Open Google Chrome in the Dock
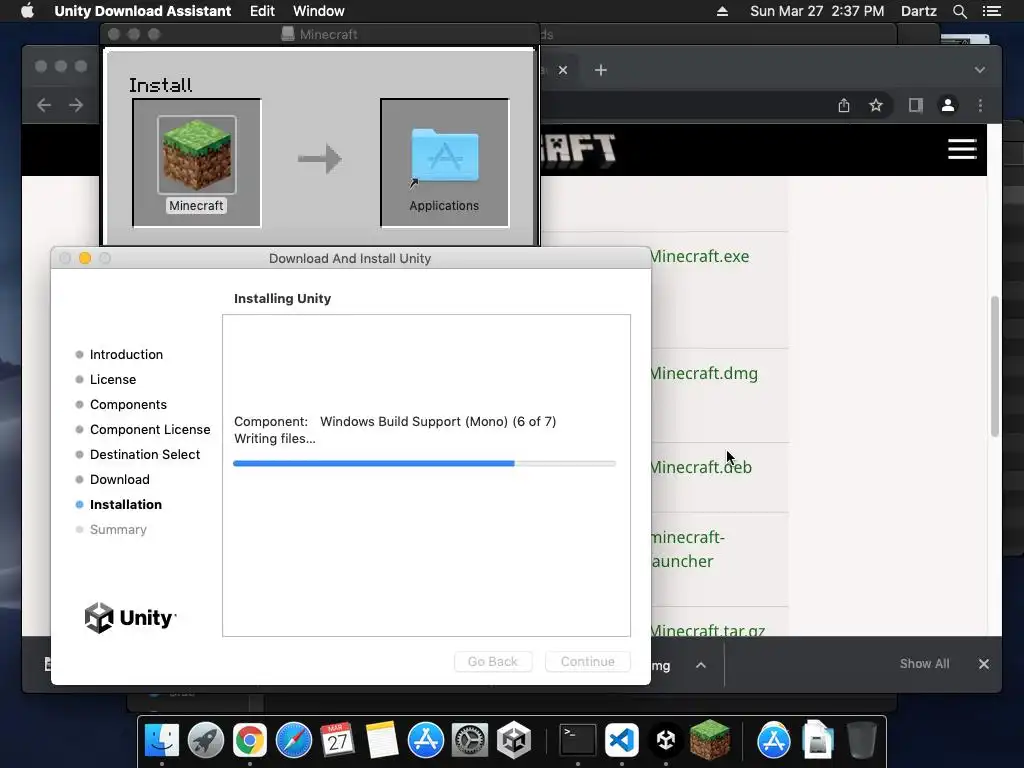 (x=249, y=741)
